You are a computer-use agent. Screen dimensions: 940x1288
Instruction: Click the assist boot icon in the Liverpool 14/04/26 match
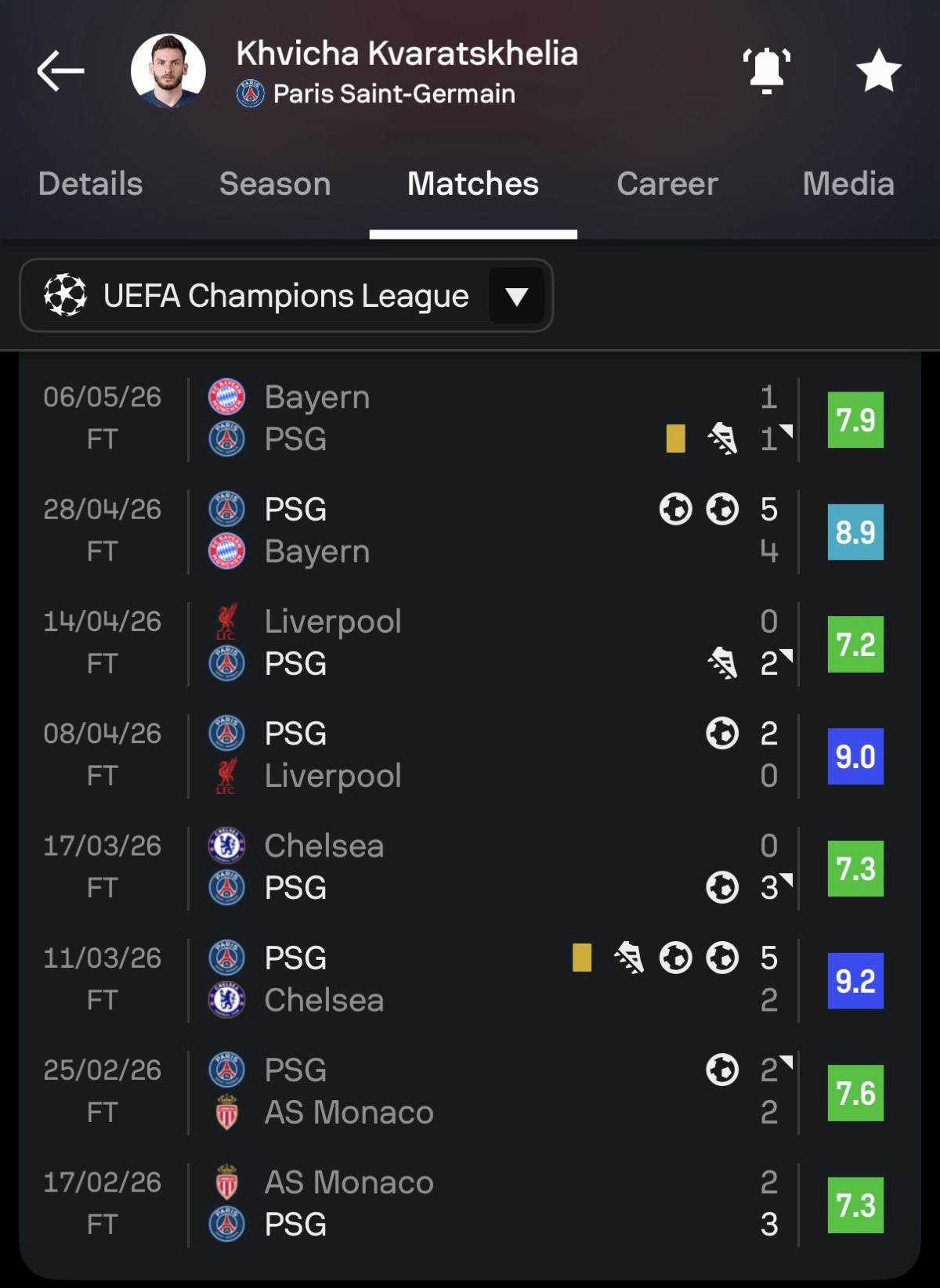[x=721, y=663]
